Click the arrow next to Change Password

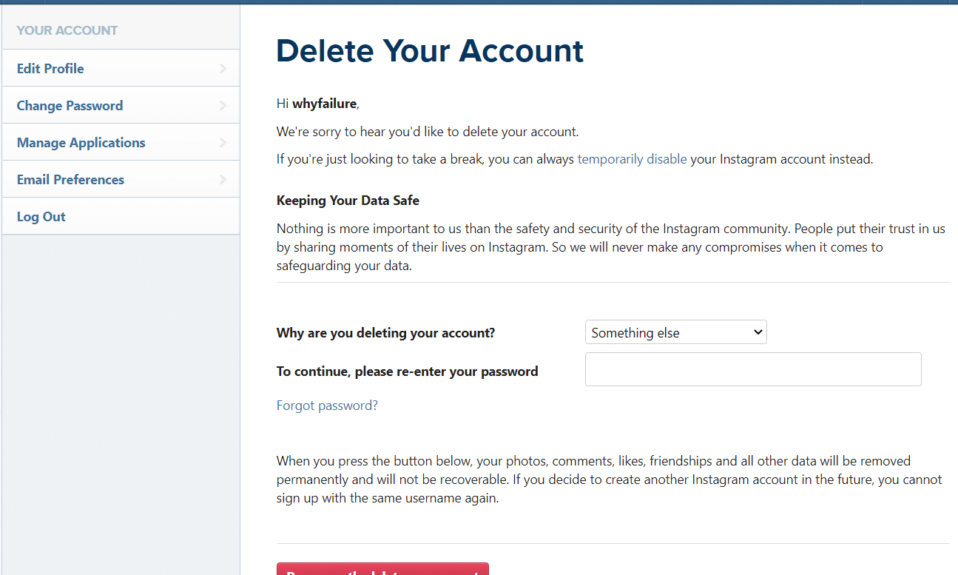click(x=222, y=106)
